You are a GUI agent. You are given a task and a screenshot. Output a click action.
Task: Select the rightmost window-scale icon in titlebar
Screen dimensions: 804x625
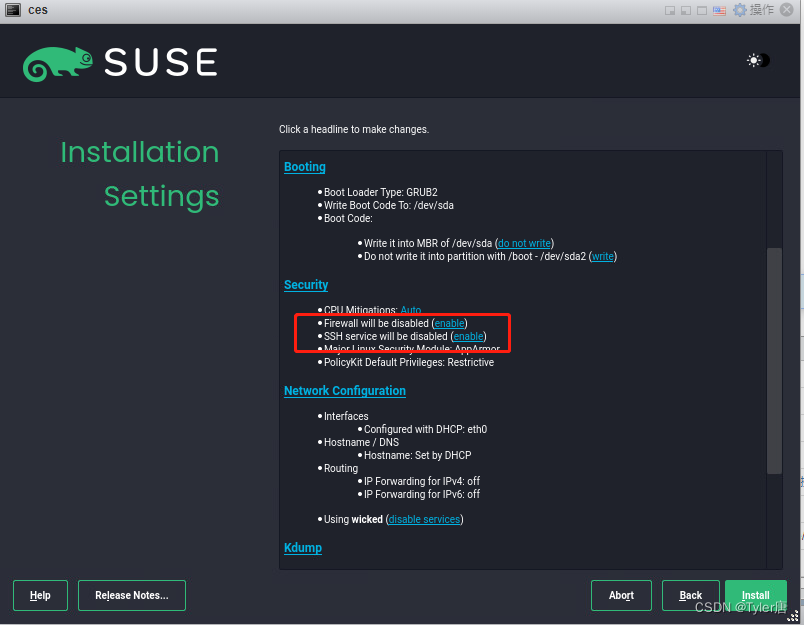701,9
